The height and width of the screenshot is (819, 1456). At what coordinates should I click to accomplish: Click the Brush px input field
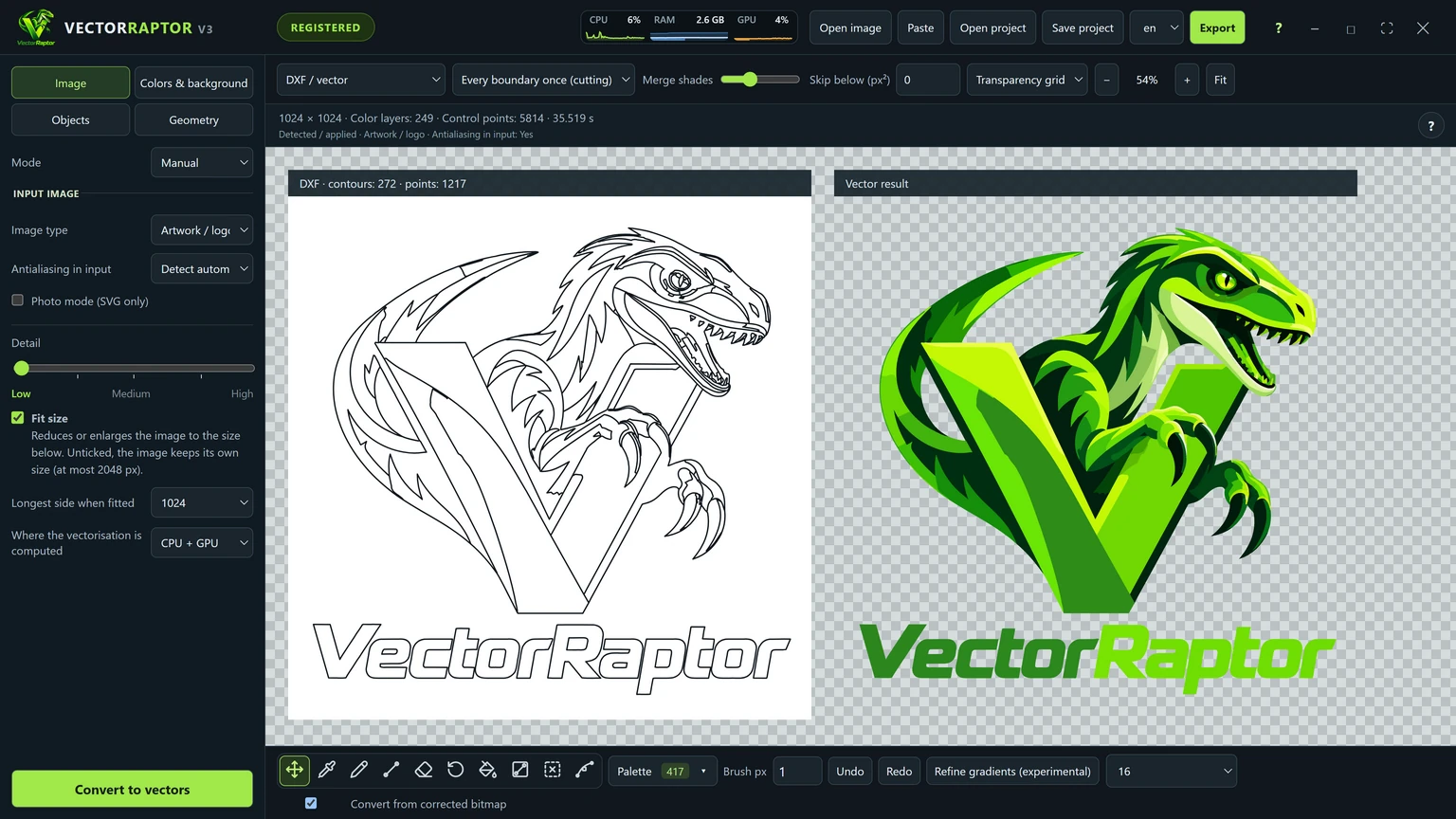[x=797, y=771]
